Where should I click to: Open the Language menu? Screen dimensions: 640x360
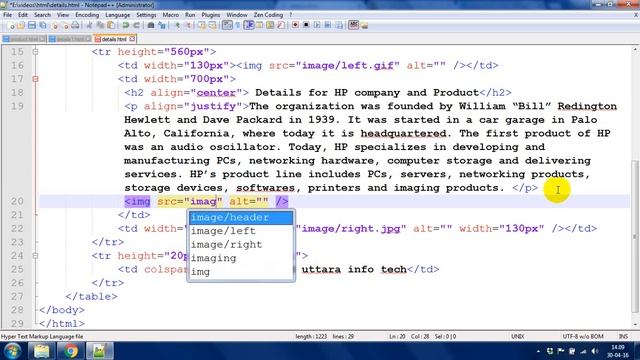[x=118, y=15]
